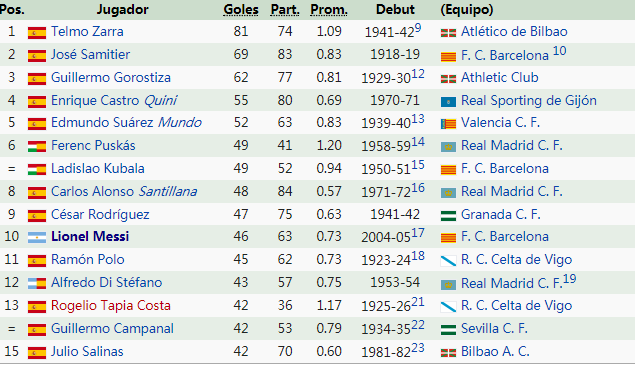The height and width of the screenshot is (365, 635).
Task: Click the Goles column header
Action: 241,10
